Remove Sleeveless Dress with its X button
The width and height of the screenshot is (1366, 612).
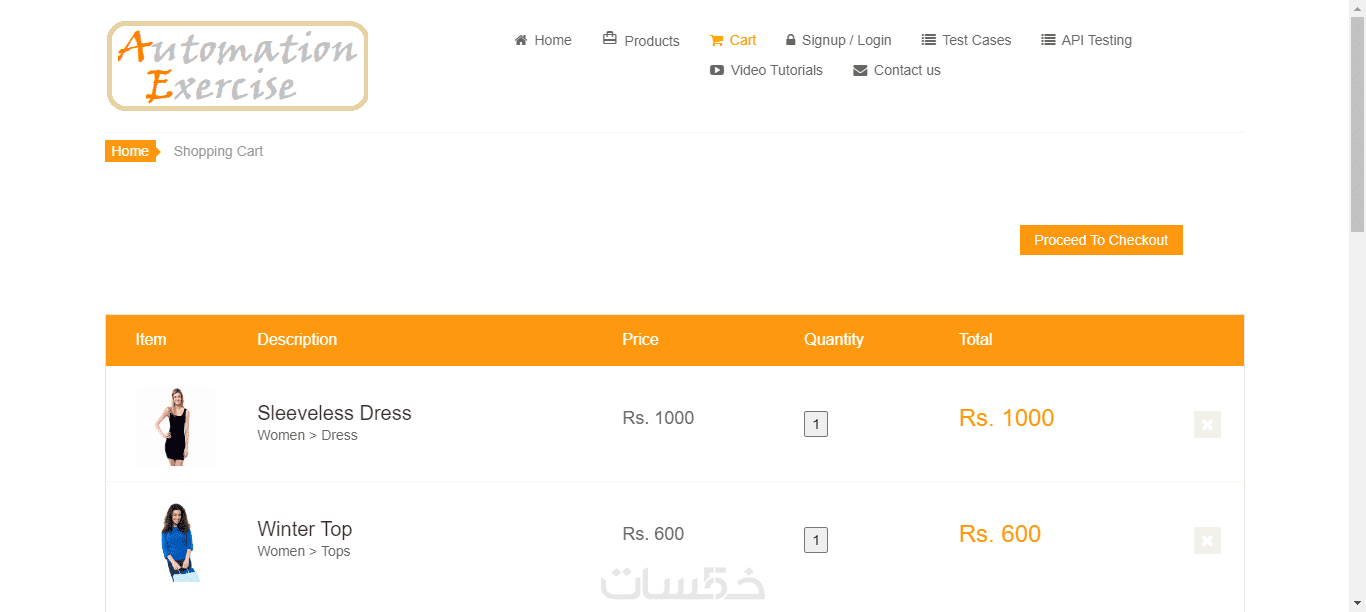click(1207, 425)
